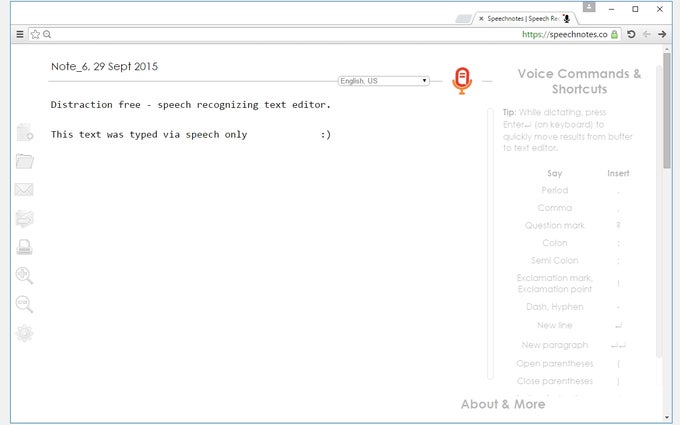This screenshot has height=425, width=680.
Task: Print the note with the printer icon
Action: (x=24, y=247)
